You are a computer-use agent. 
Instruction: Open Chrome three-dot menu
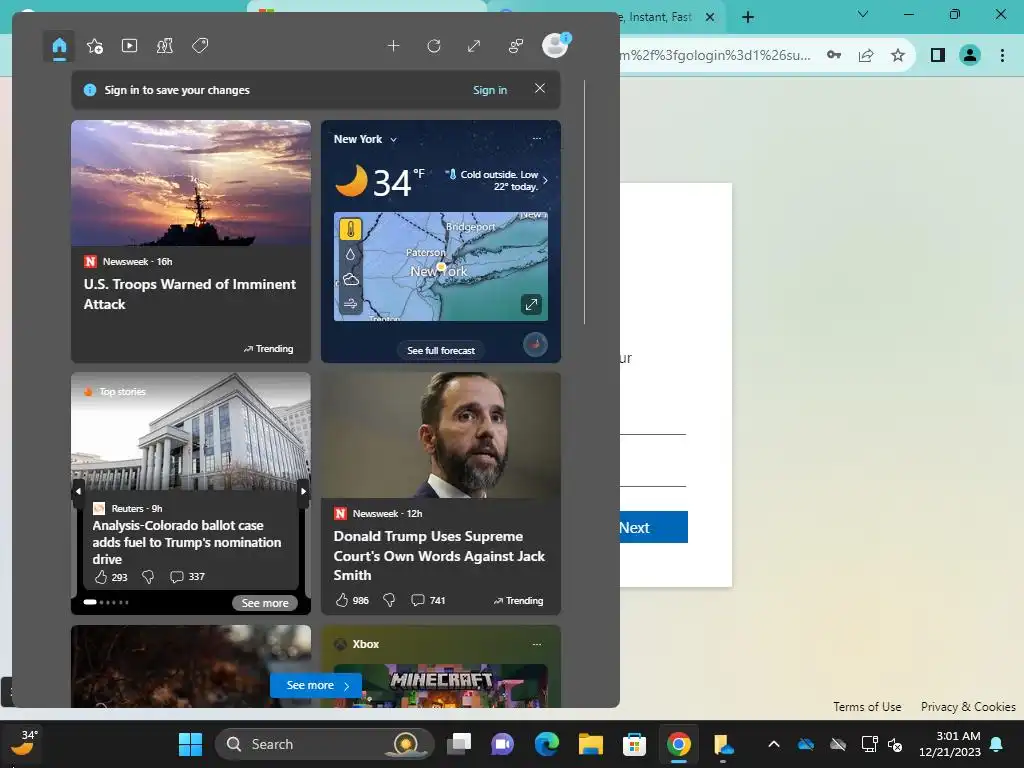pyautogui.click(x=1002, y=55)
